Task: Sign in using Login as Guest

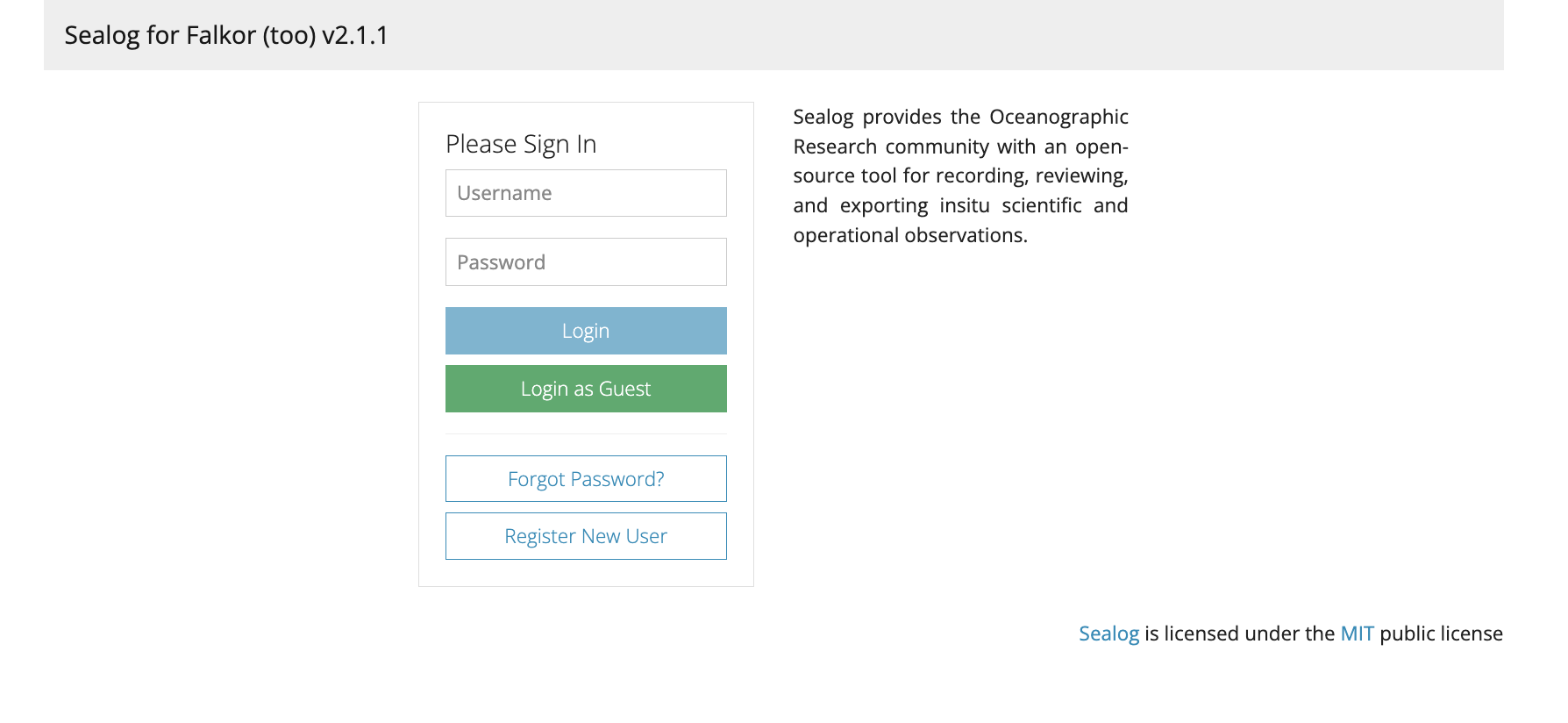Action: (586, 389)
